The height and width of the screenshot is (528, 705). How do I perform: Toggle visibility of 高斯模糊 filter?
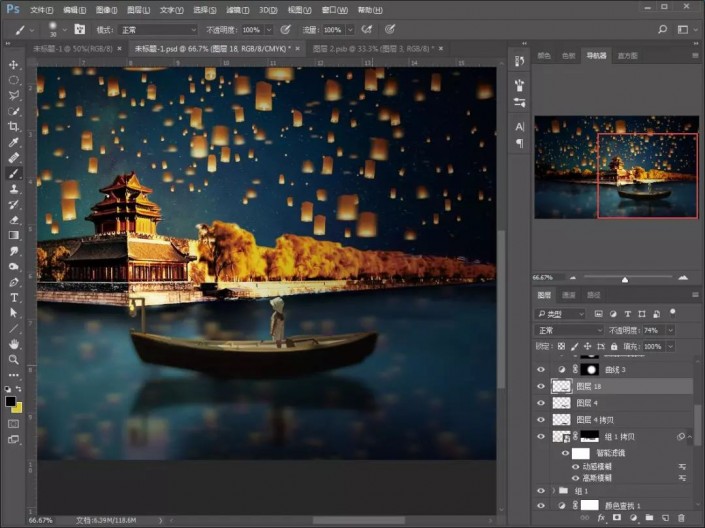pyautogui.click(x=575, y=478)
